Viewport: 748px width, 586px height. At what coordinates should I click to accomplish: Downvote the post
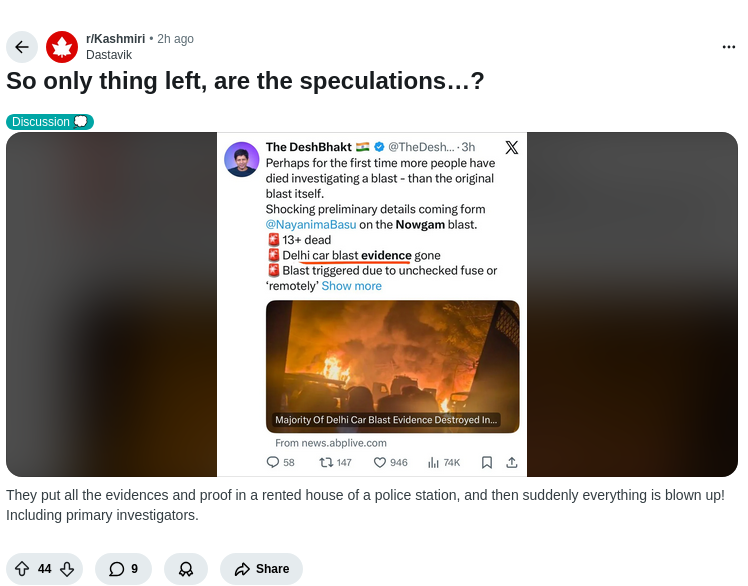[x=67, y=569]
